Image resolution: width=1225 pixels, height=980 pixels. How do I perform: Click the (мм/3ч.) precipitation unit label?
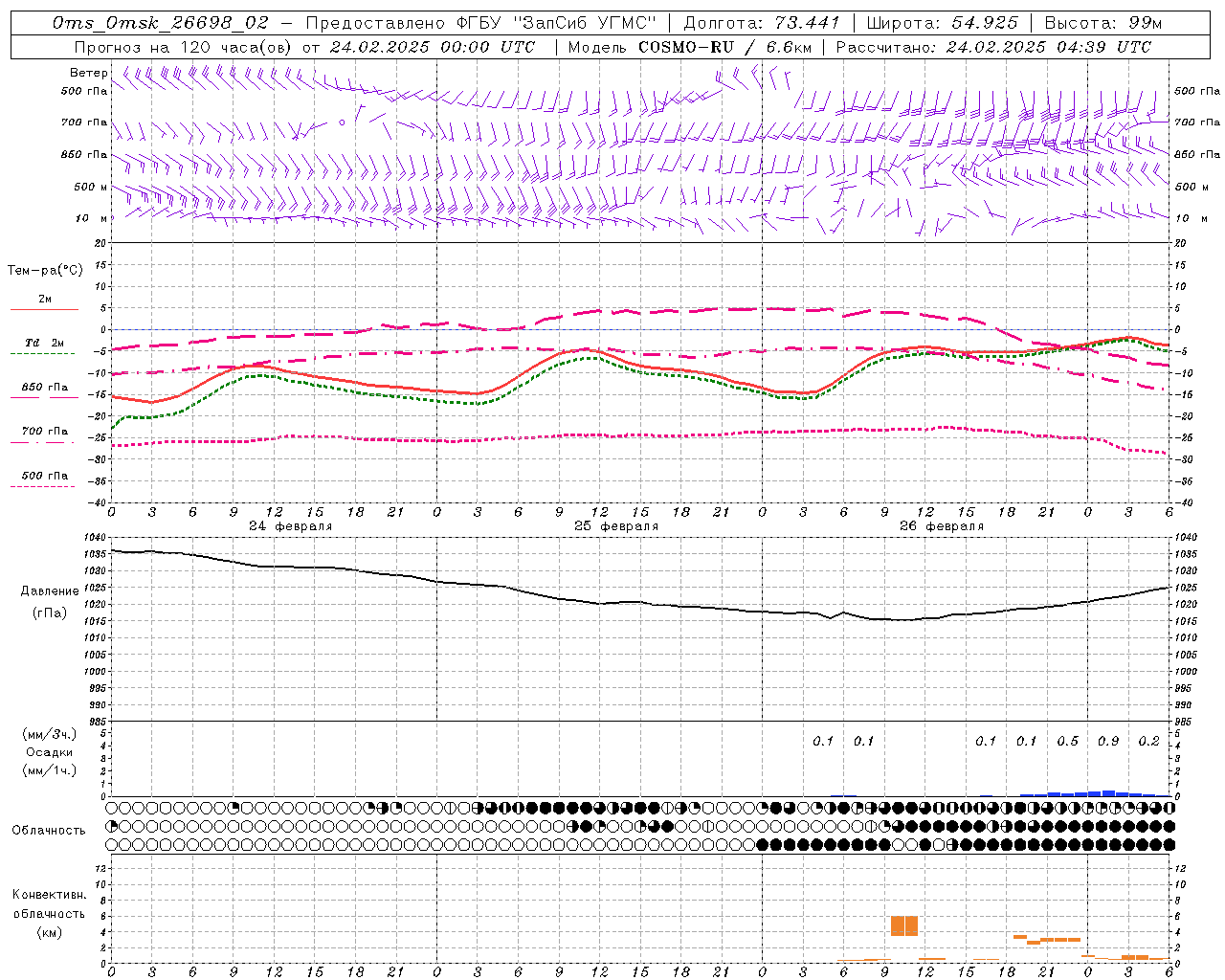click(x=50, y=734)
